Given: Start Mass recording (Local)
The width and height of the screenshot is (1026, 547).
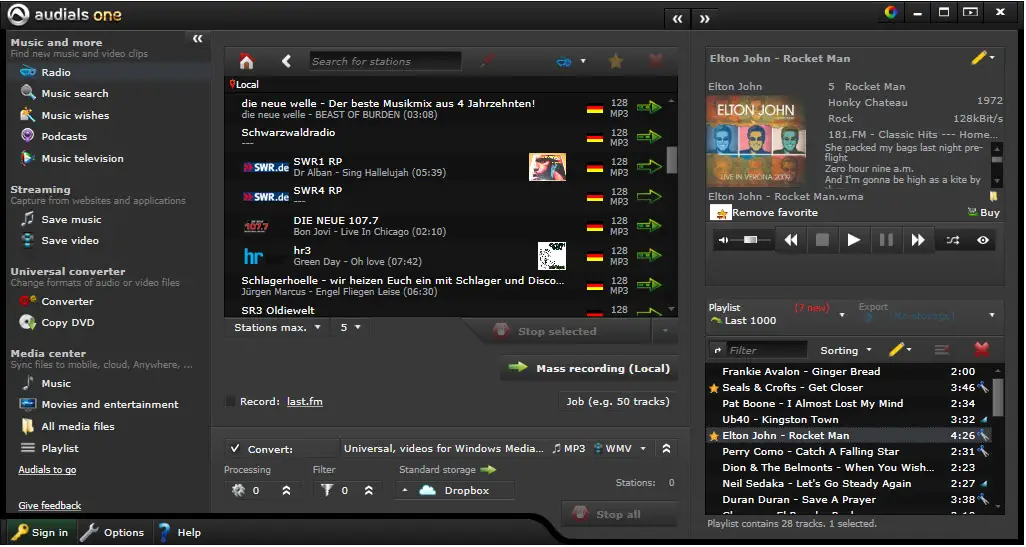Looking at the screenshot, I should [x=589, y=368].
